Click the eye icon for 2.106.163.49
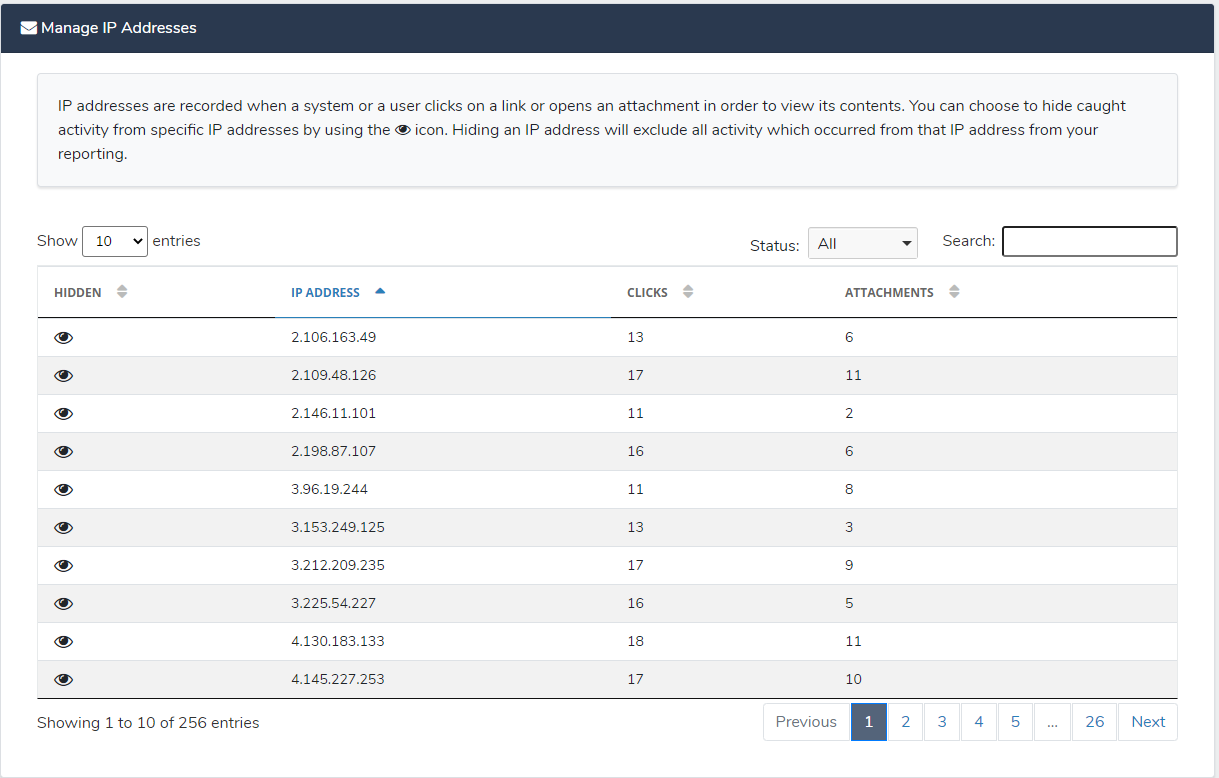Image resolution: width=1219 pixels, height=778 pixels. point(63,337)
